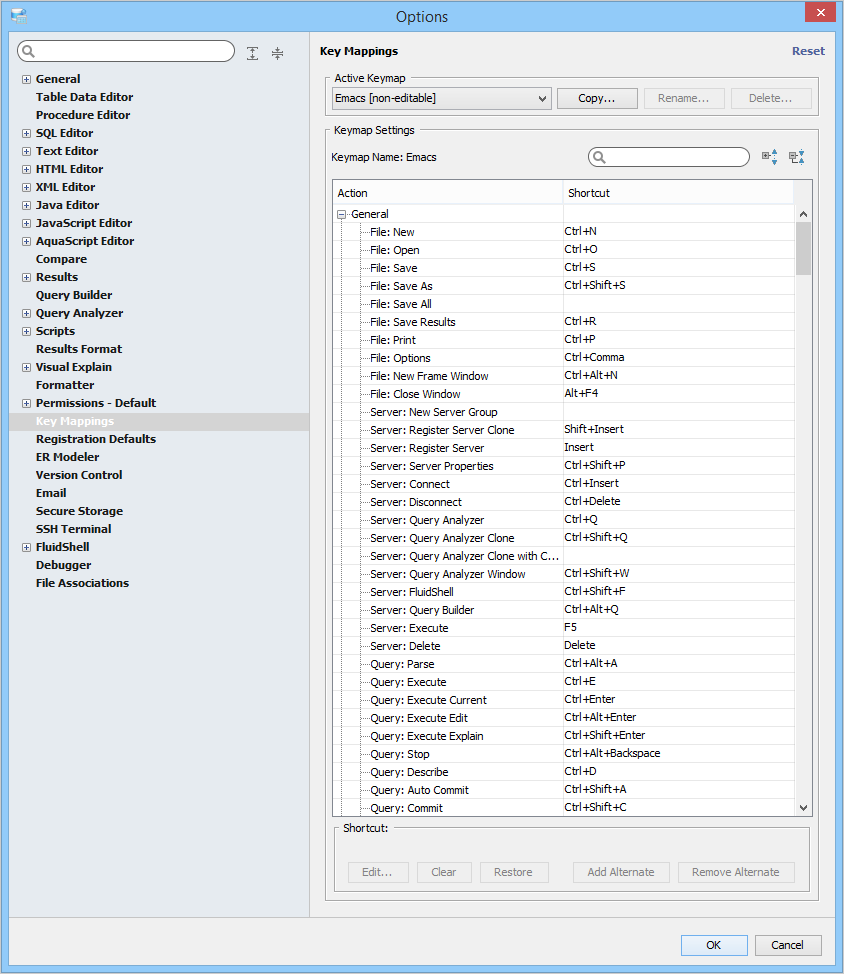Open the Query Builder options page

click(x=74, y=295)
